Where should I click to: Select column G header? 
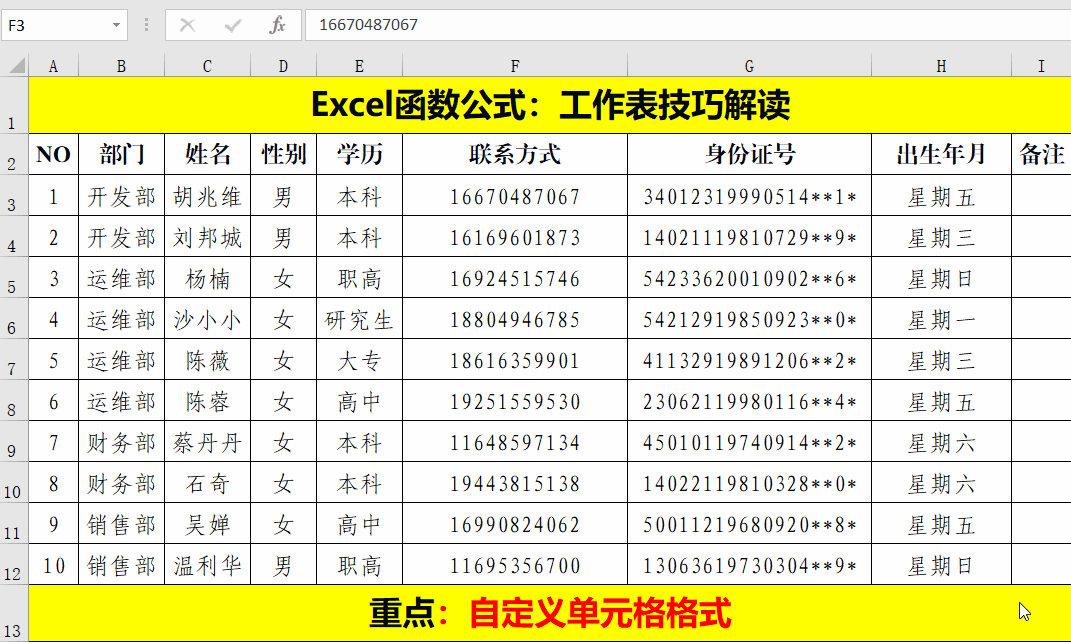pyautogui.click(x=749, y=66)
